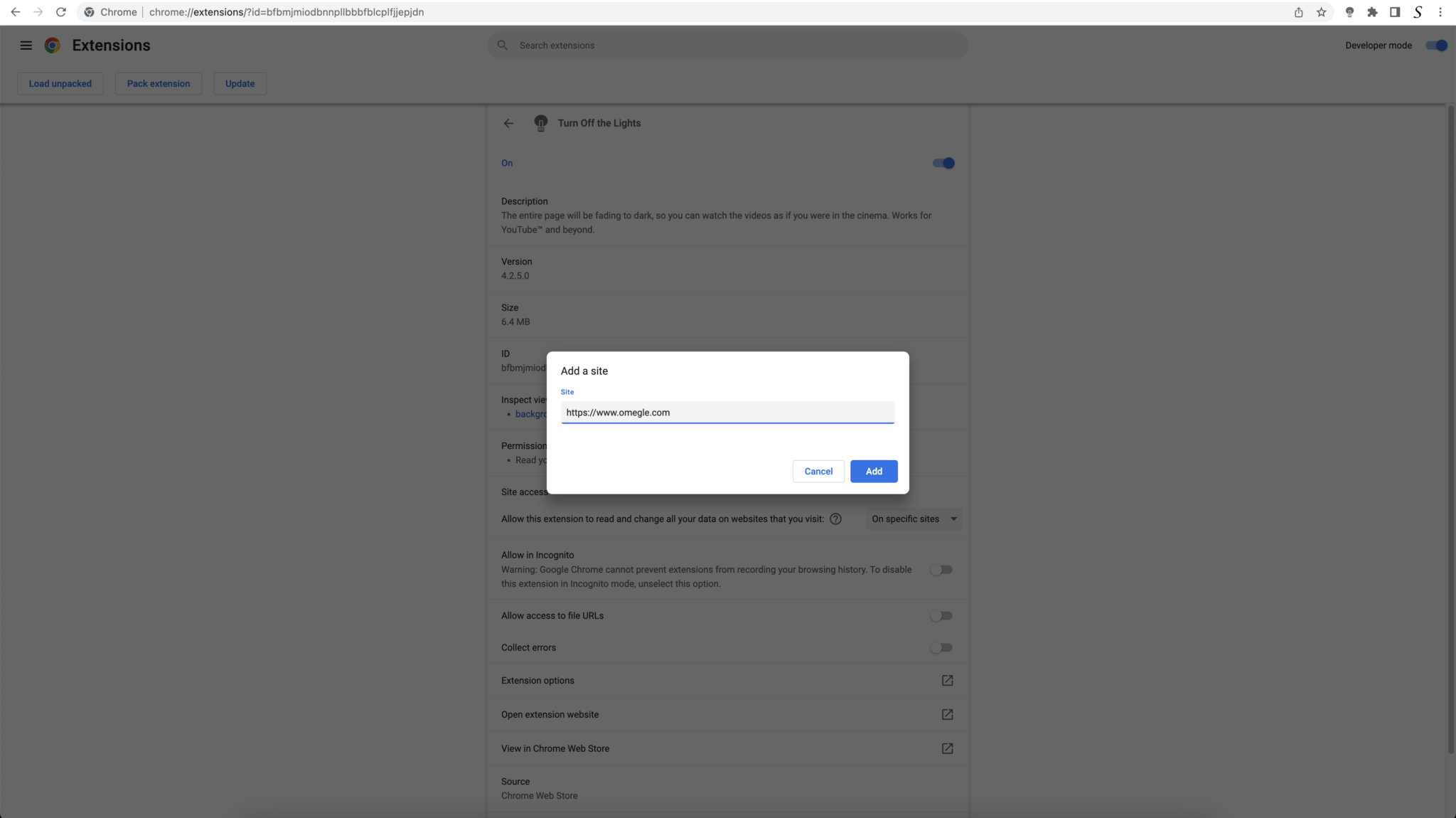Open Extension options via its external link icon
1456x818 pixels.
(946, 680)
